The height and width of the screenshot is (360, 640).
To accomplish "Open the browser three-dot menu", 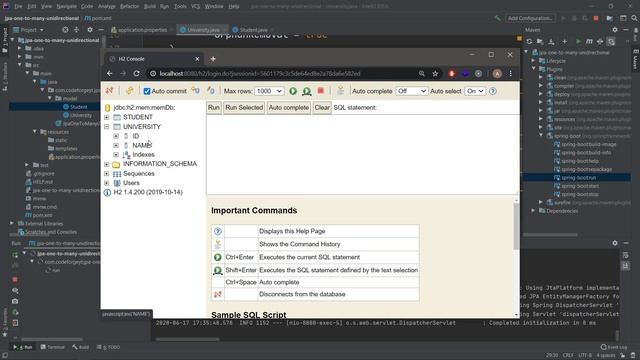I will click(511, 73).
